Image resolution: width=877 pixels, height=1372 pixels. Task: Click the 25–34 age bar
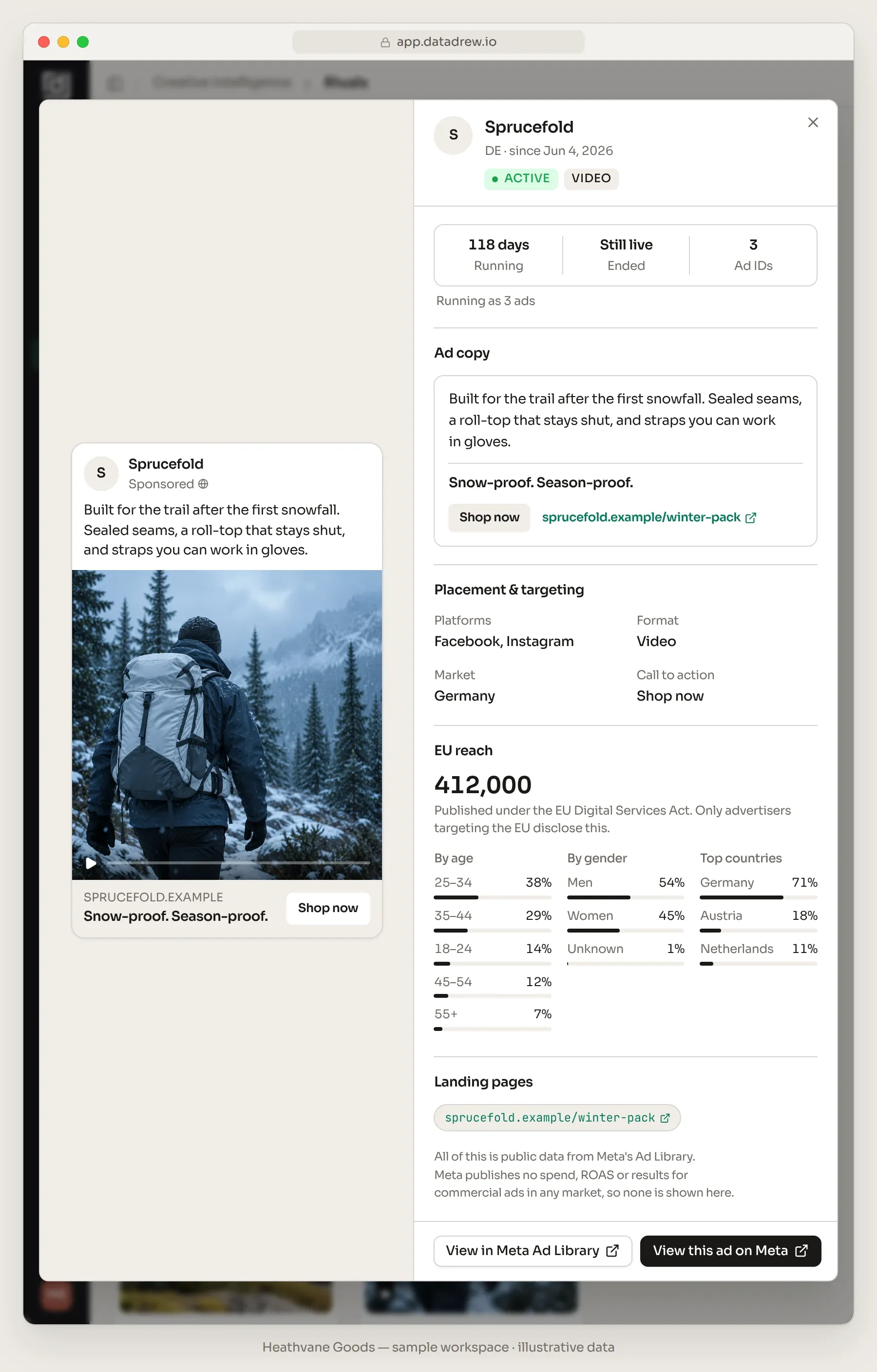[493, 897]
